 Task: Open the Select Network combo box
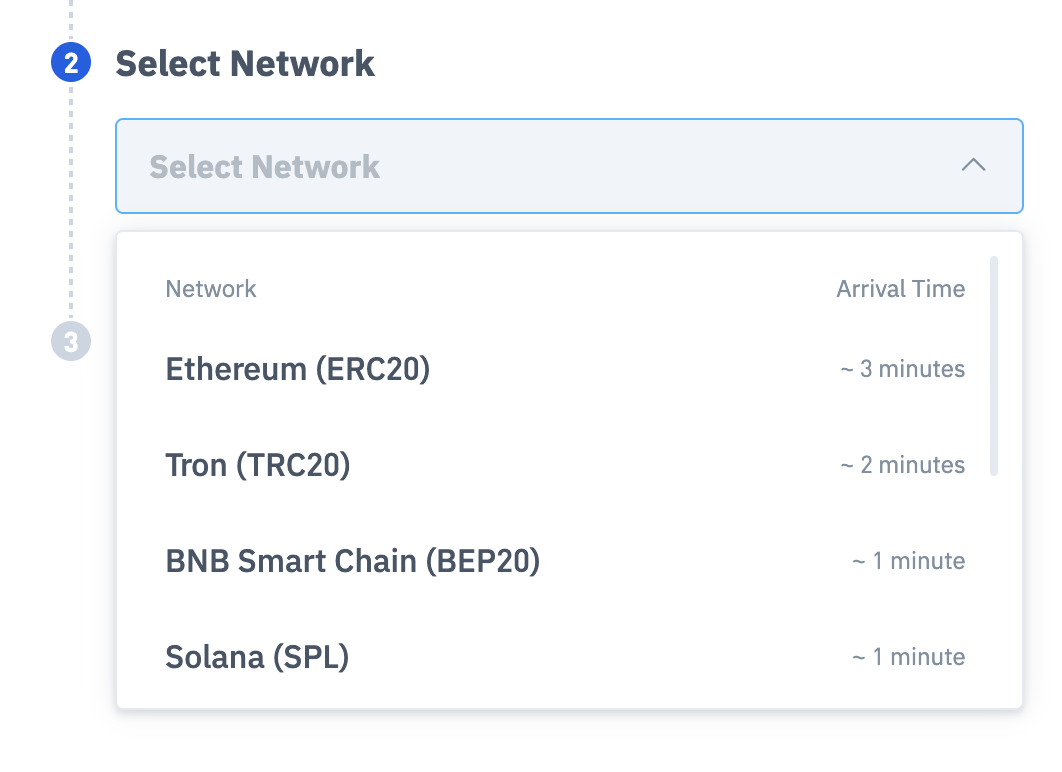(x=569, y=166)
